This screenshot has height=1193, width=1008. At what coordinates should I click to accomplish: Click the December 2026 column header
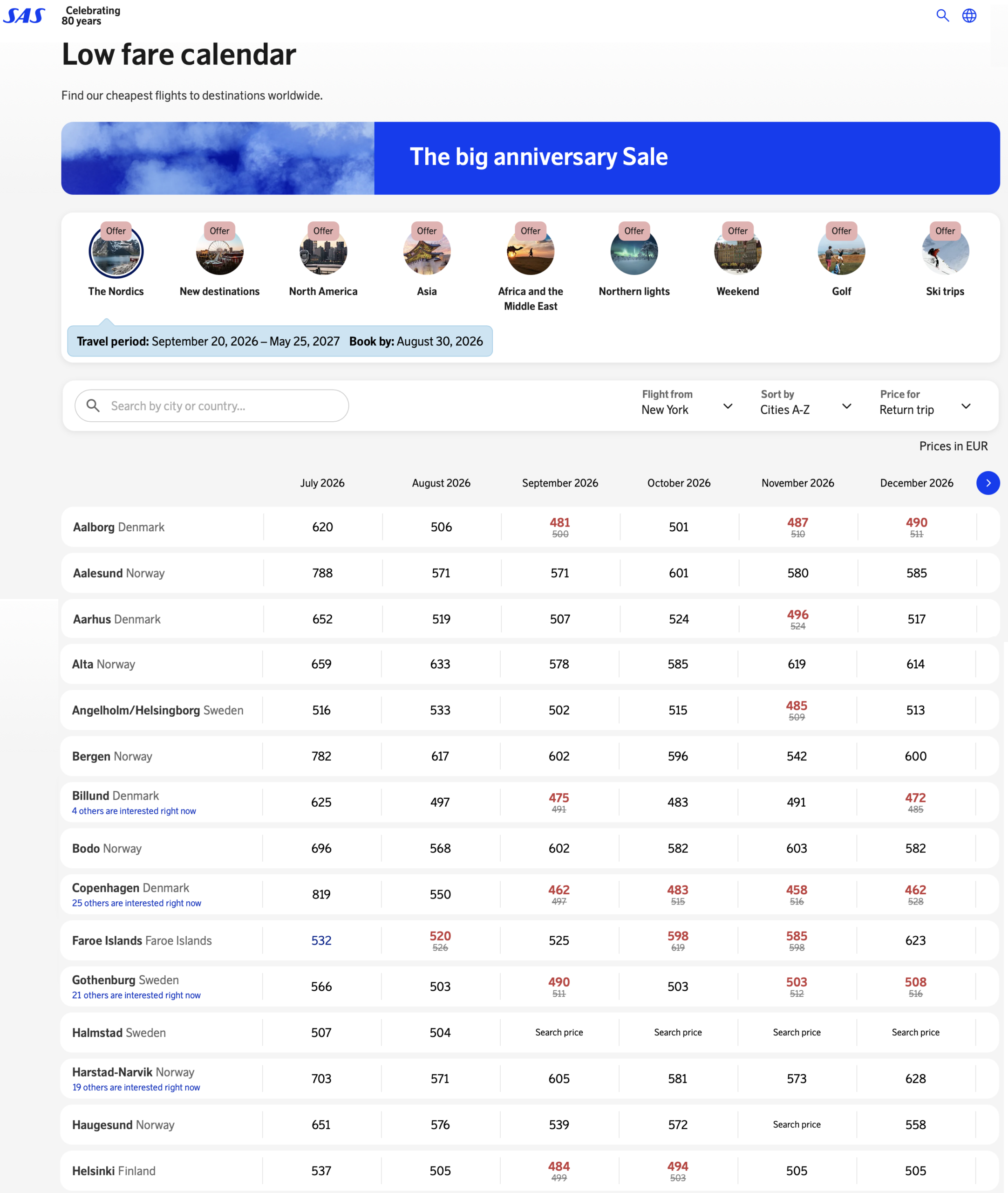[x=917, y=483]
